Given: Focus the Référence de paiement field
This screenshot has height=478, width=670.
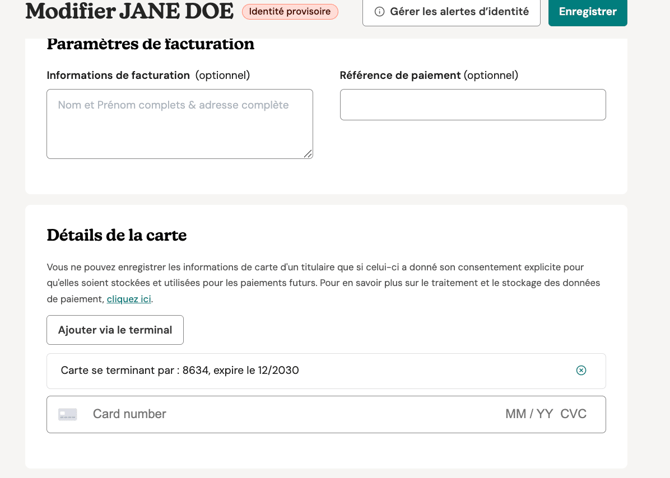Looking at the screenshot, I should 473,105.
